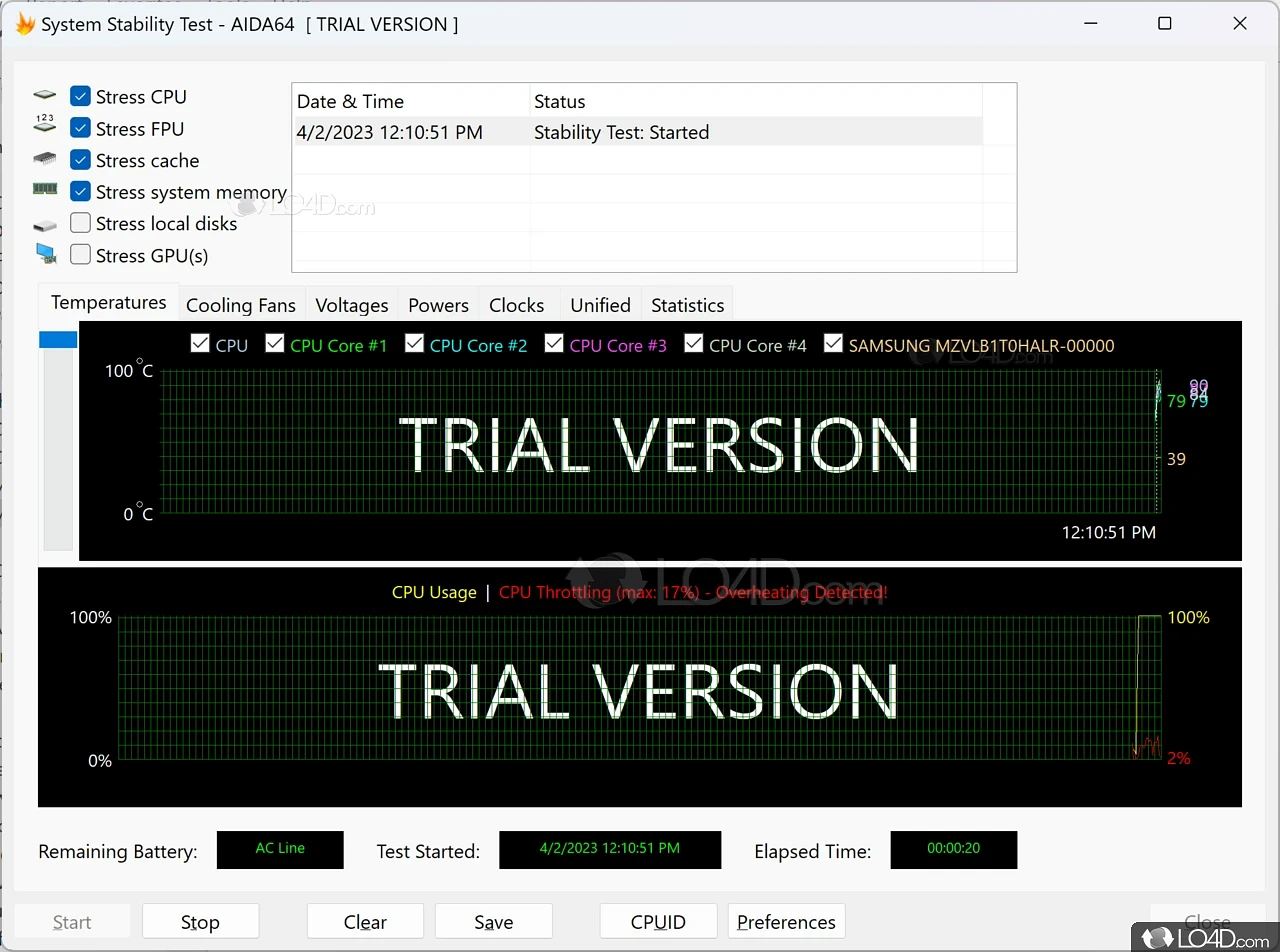Image resolution: width=1280 pixels, height=952 pixels.
Task: Switch to the Powers tab
Action: tap(438, 305)
